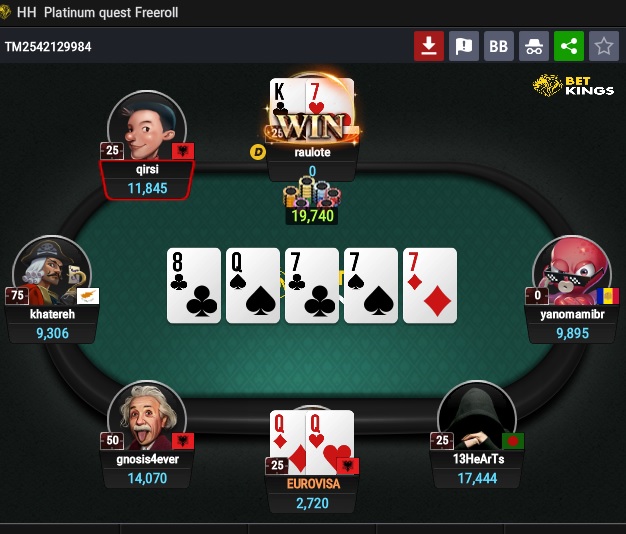Open qirsi's player avatar
The width and height of the screenshot is (626, 534).
(x=147, y=127)
